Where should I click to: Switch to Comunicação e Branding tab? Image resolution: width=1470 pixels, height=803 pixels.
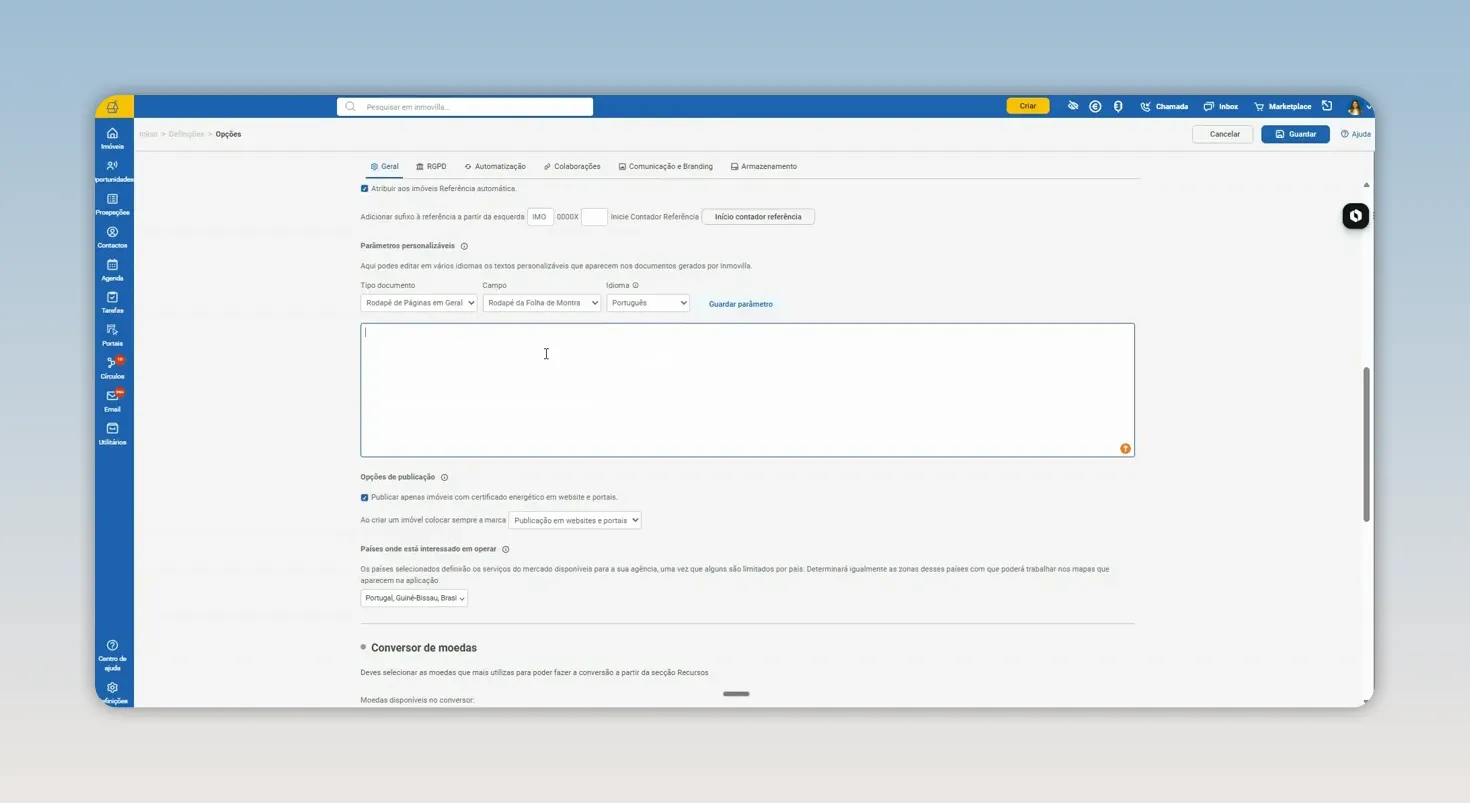[665, 166]
